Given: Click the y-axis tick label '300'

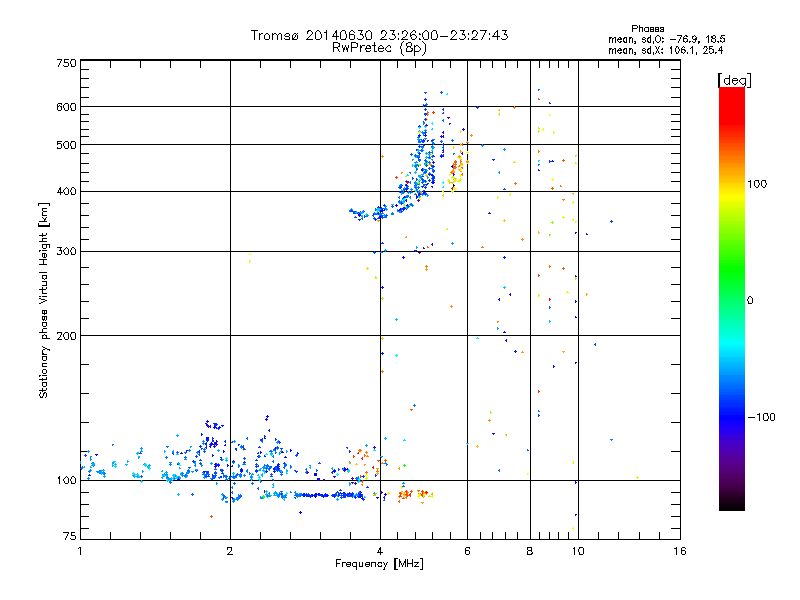Looking at the screenshot, I should click(x=66, y=251).
